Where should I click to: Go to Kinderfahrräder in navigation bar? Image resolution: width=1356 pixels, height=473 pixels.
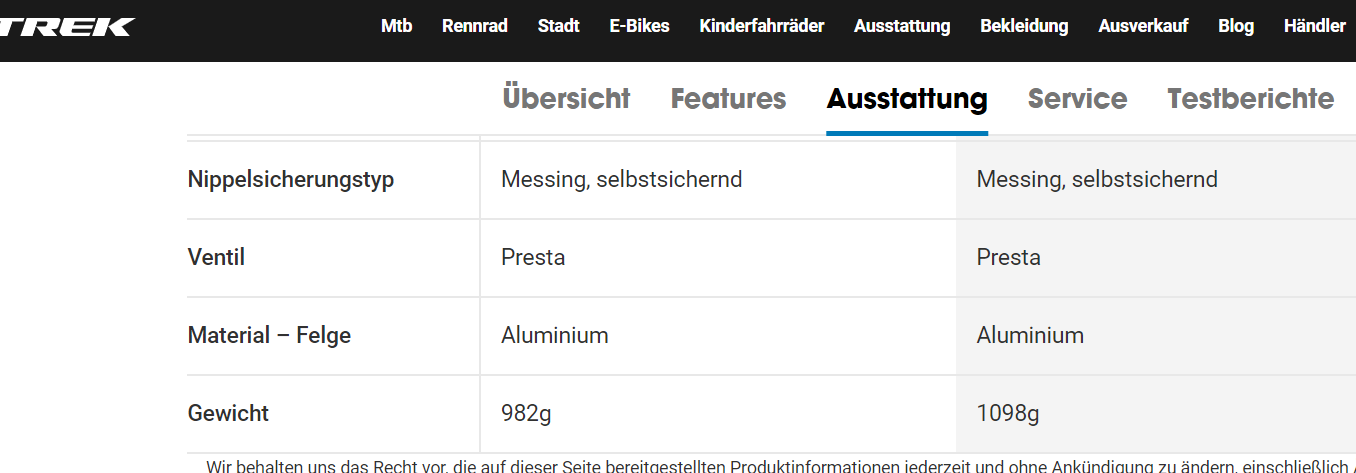[x=761, y=26]
